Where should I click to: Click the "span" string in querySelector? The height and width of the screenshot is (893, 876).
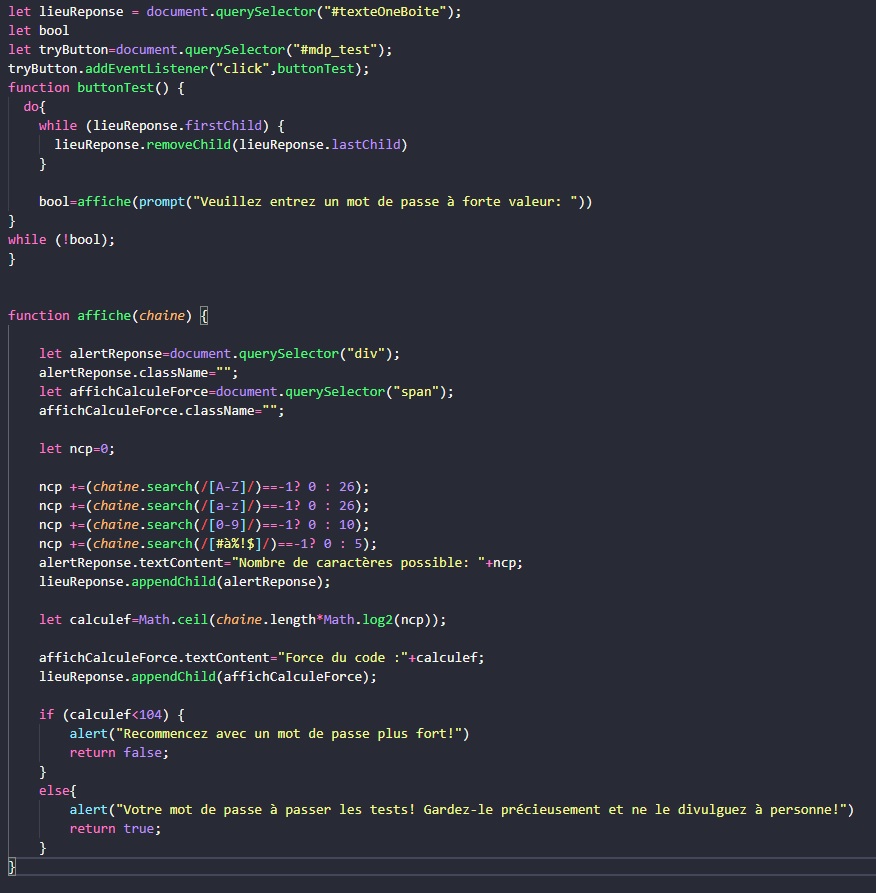[423, 392]
